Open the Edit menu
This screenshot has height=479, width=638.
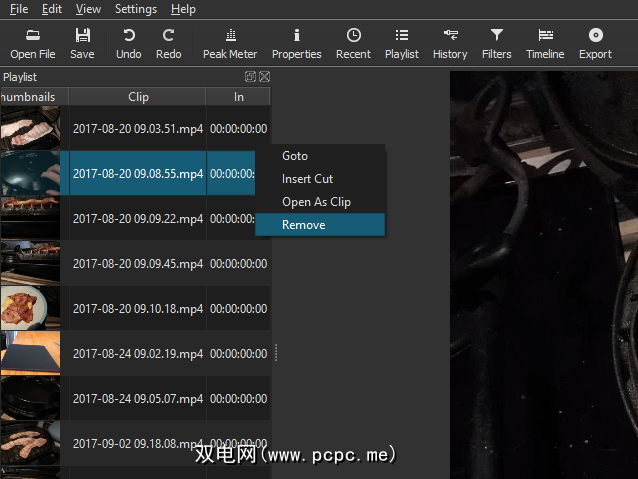tap(52, 9)
